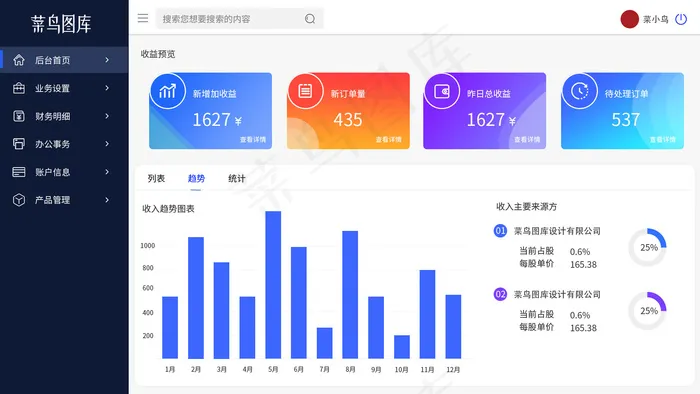Select the 趋势 tab
This screenshot has height=394, width=700.
[x=196, y=178]
